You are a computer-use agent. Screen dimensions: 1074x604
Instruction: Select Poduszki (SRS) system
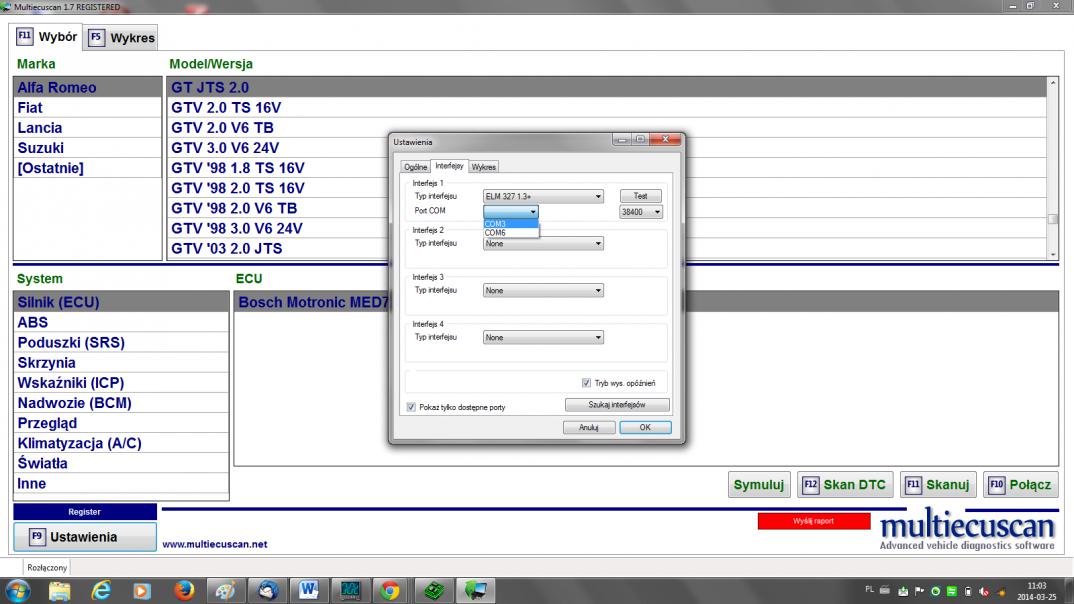tap(121, 342)
